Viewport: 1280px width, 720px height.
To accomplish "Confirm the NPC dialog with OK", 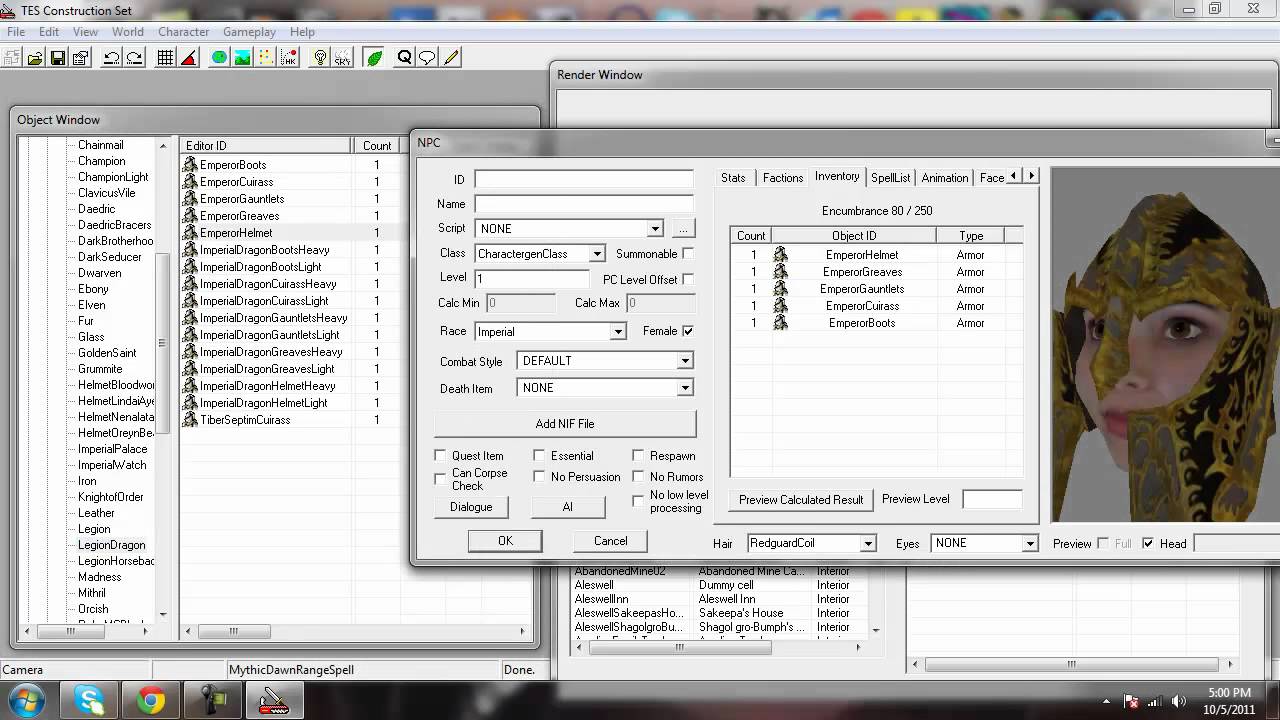I will 505,541.
